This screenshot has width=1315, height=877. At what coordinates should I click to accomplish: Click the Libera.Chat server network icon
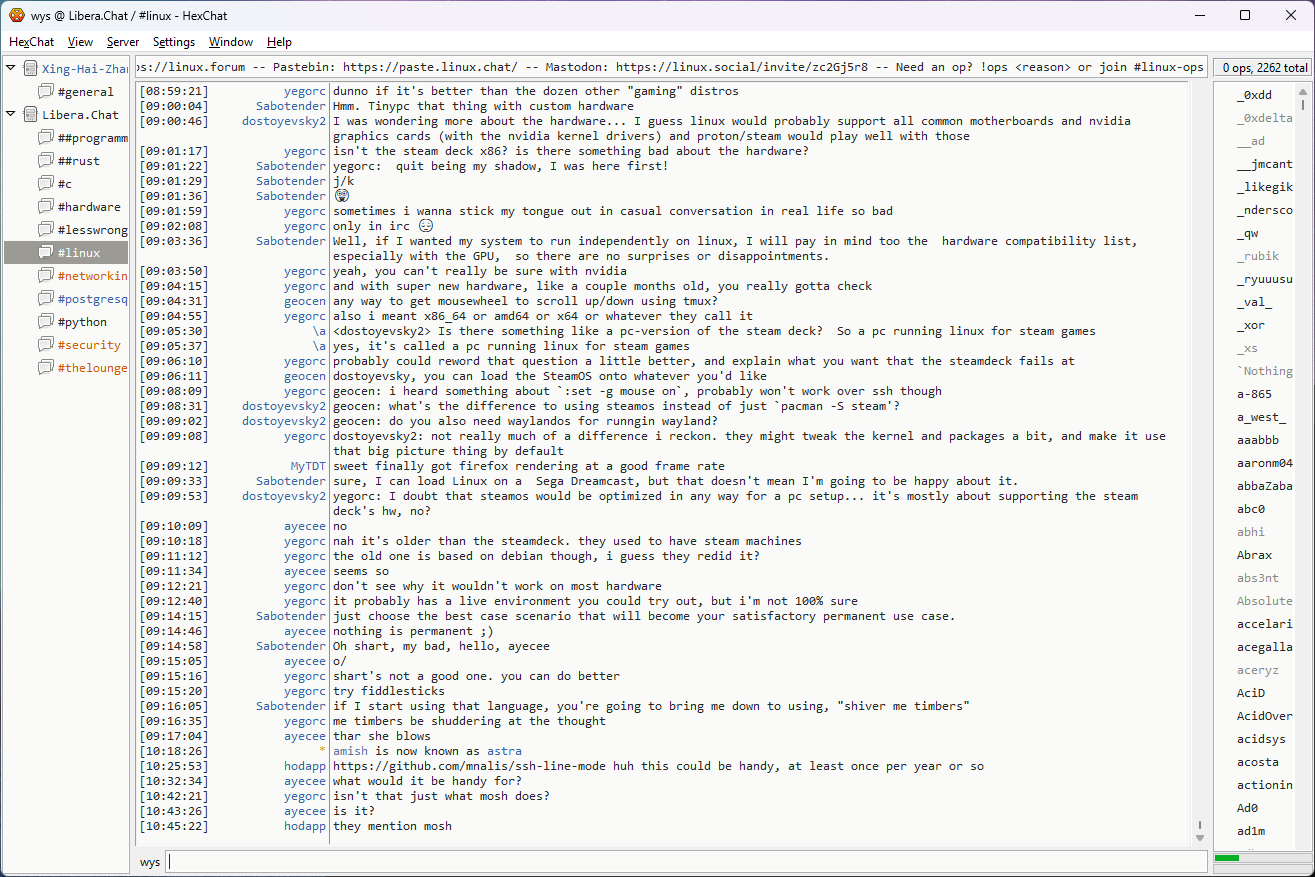tap(30, 115)
